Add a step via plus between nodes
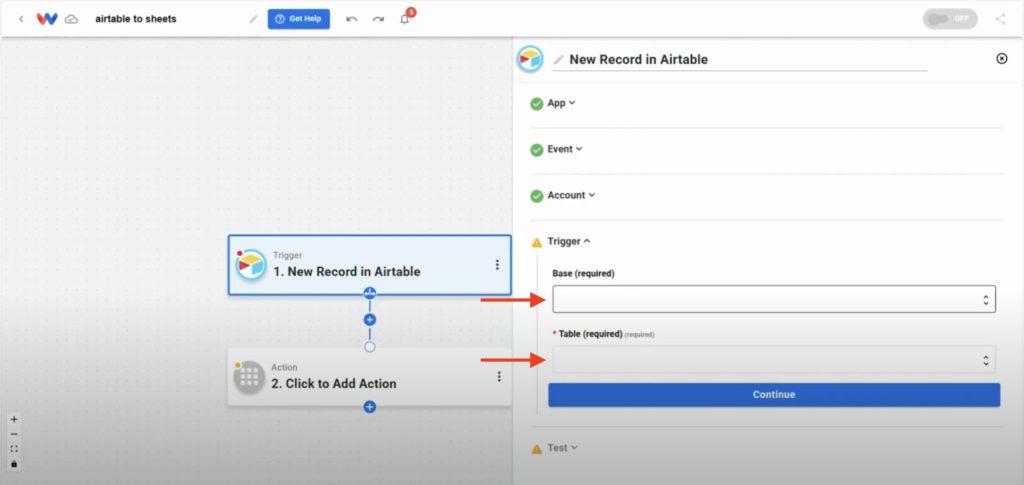This screenshot has width=1024, height=485. pos(370,320)
